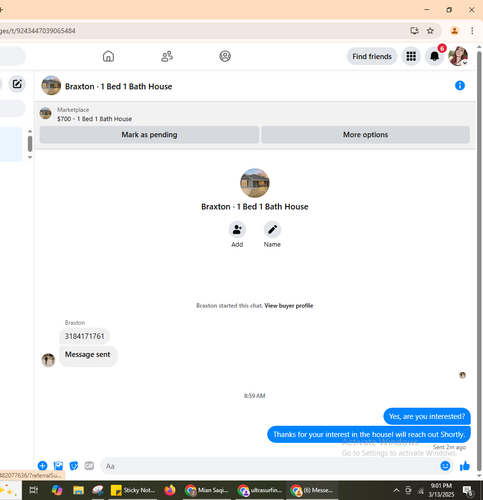Click Mark as pending button
The image size is (483, 500).
(x=149, y=135)
